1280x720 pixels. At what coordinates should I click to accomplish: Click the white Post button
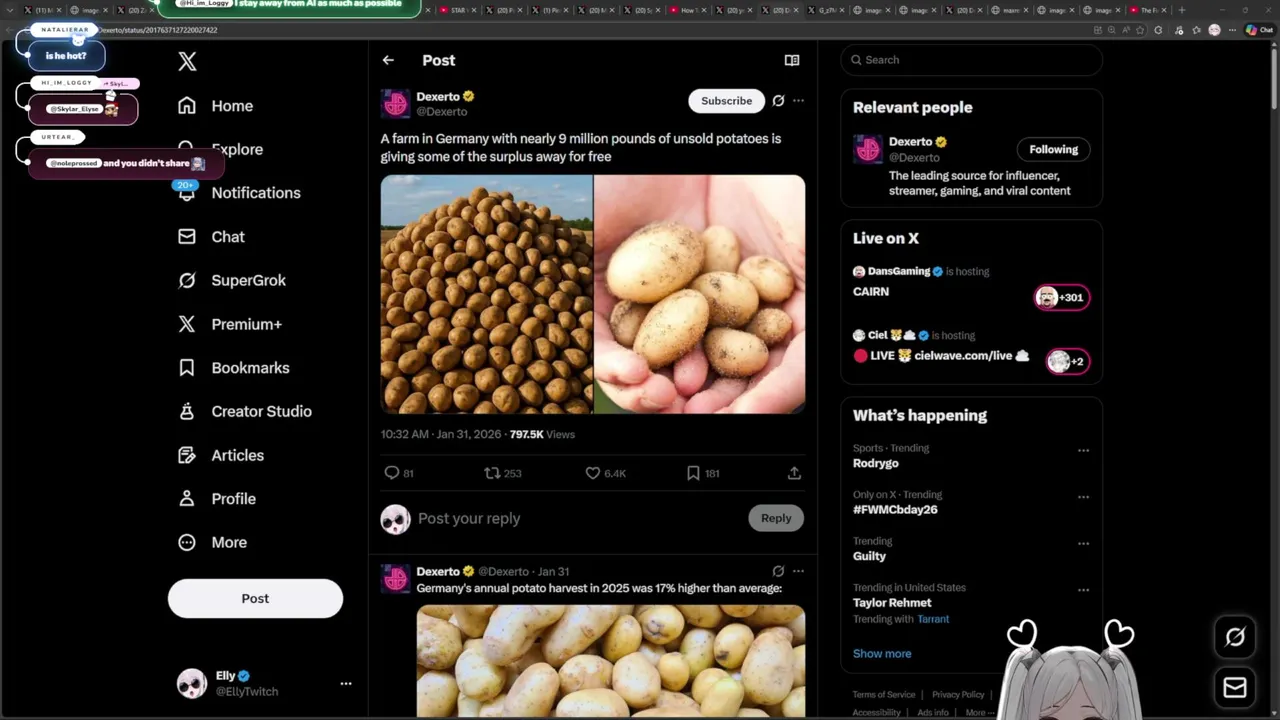pos(255,598)
